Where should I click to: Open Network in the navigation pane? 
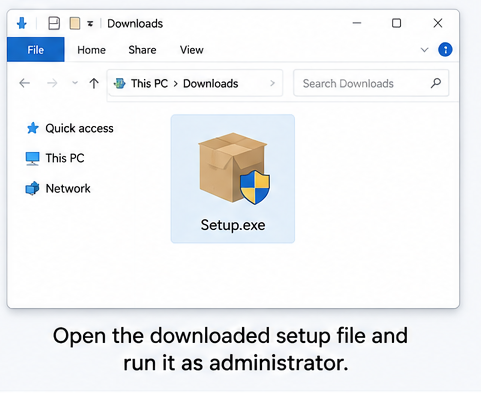(x=58, y=189)
